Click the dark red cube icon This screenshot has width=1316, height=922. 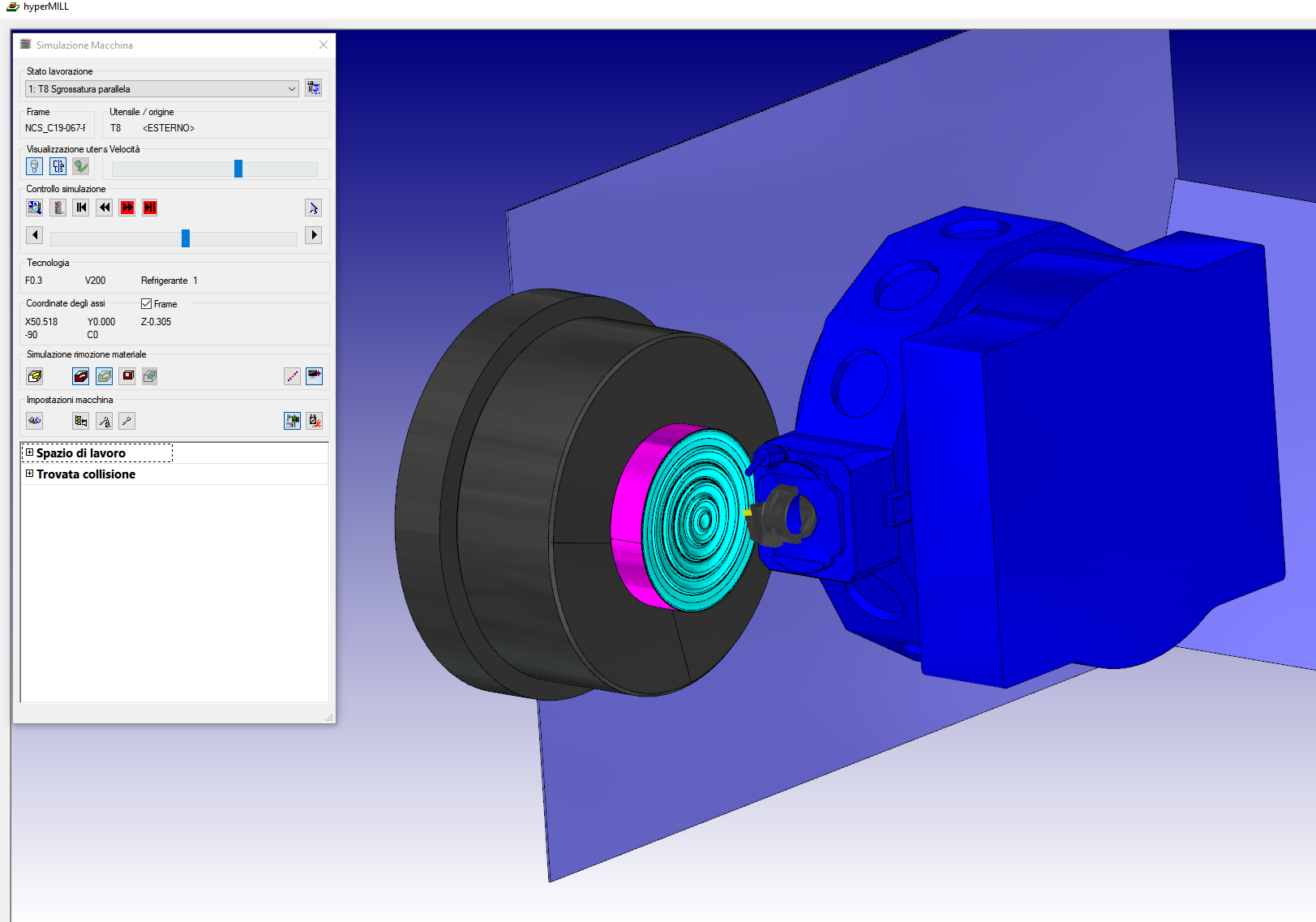[128, 375]
